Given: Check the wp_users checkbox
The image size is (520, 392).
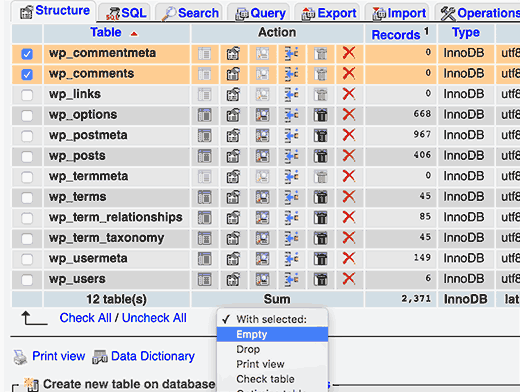Looking at the screenshot, I should (27, 280).
